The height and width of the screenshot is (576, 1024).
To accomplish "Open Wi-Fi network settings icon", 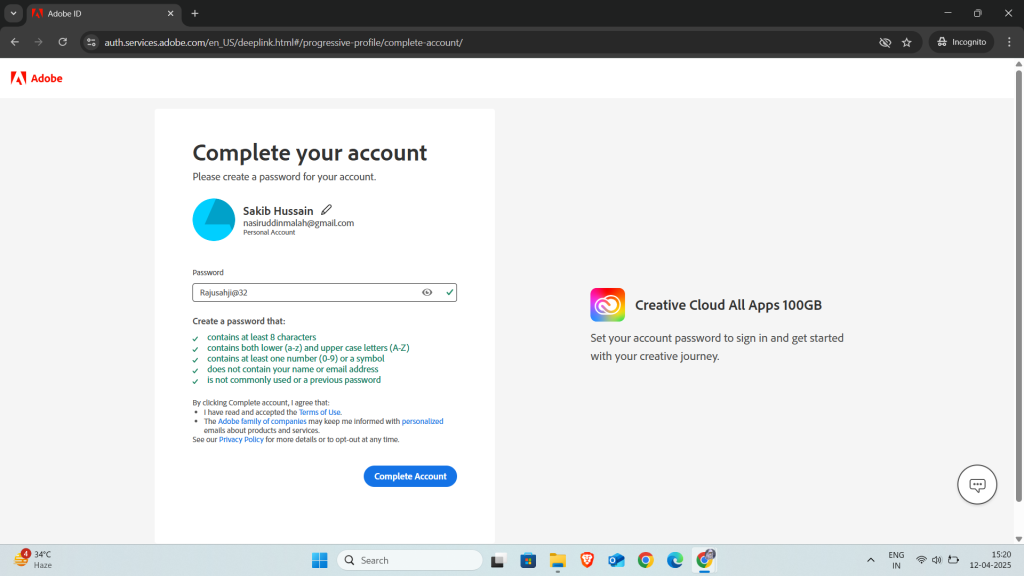I will (x=921, y=560).
